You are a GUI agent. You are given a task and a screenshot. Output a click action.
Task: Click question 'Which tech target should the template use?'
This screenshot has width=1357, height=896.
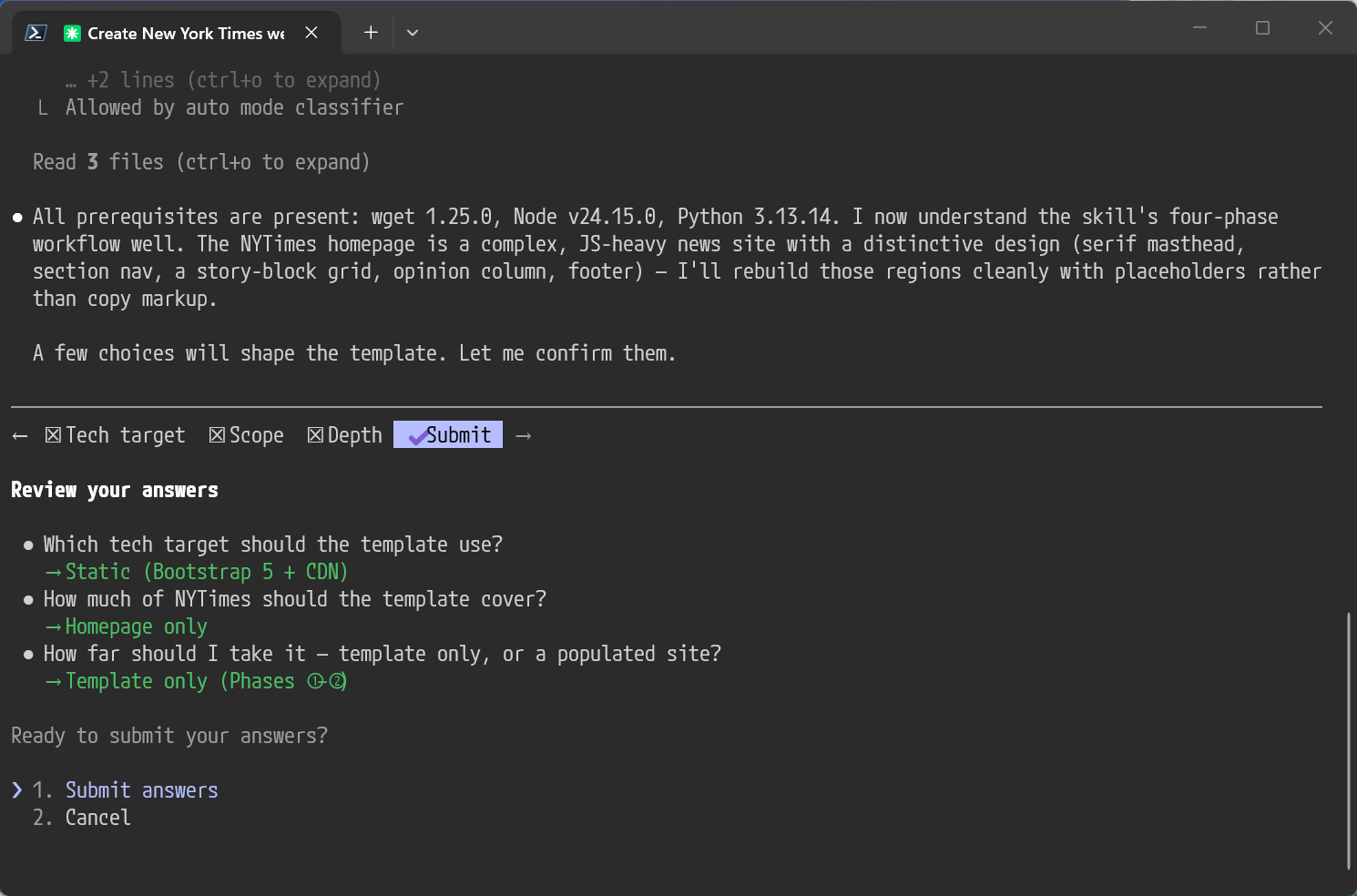(273, 545)
